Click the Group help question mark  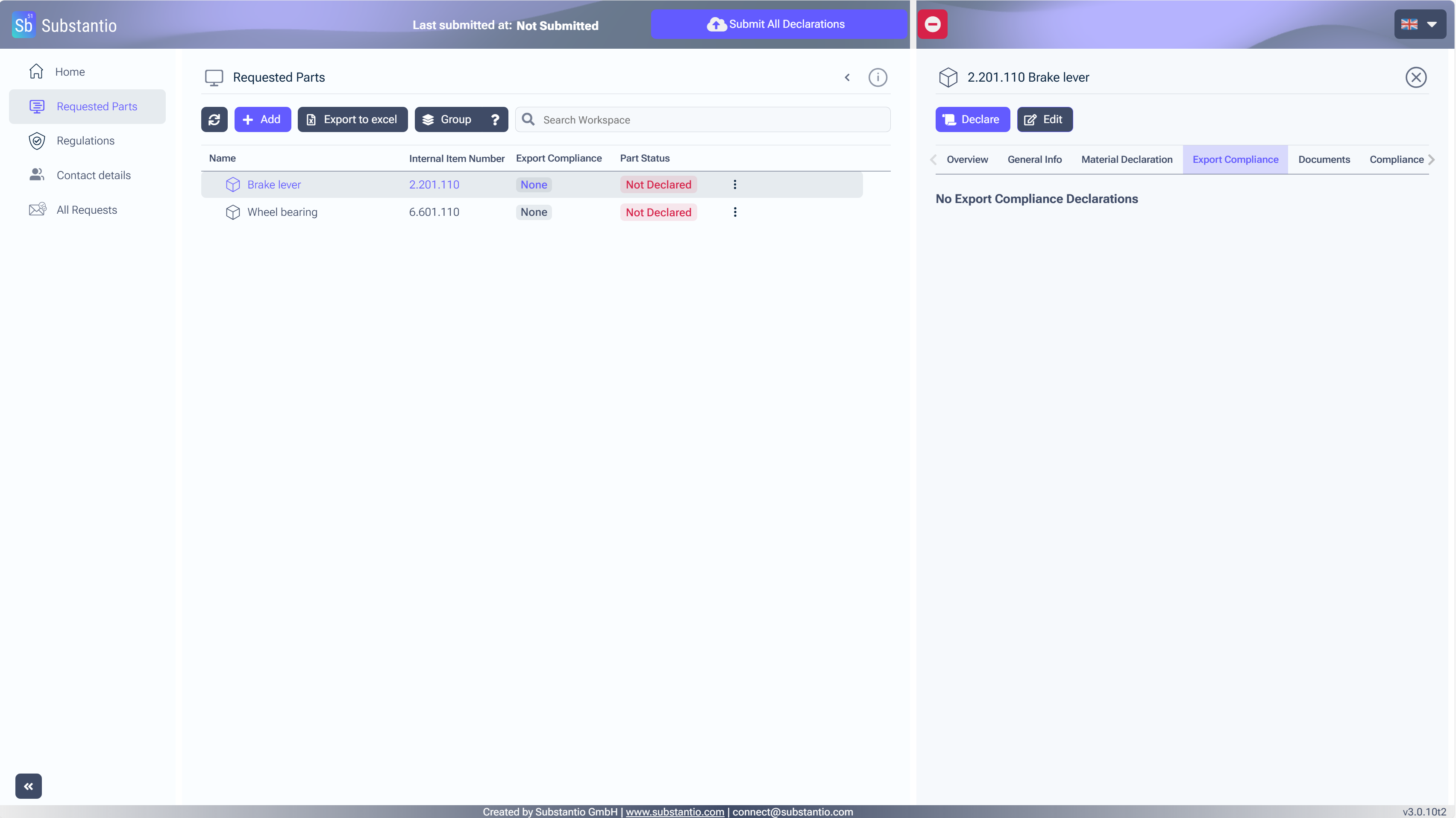(x=495, y=119)
